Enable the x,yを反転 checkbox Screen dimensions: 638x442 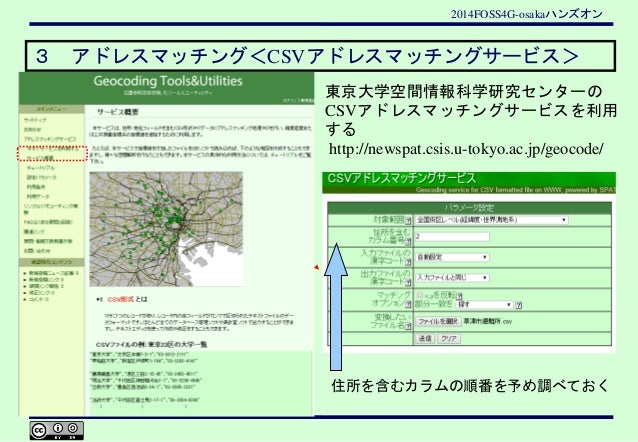(x=419, y=295)
